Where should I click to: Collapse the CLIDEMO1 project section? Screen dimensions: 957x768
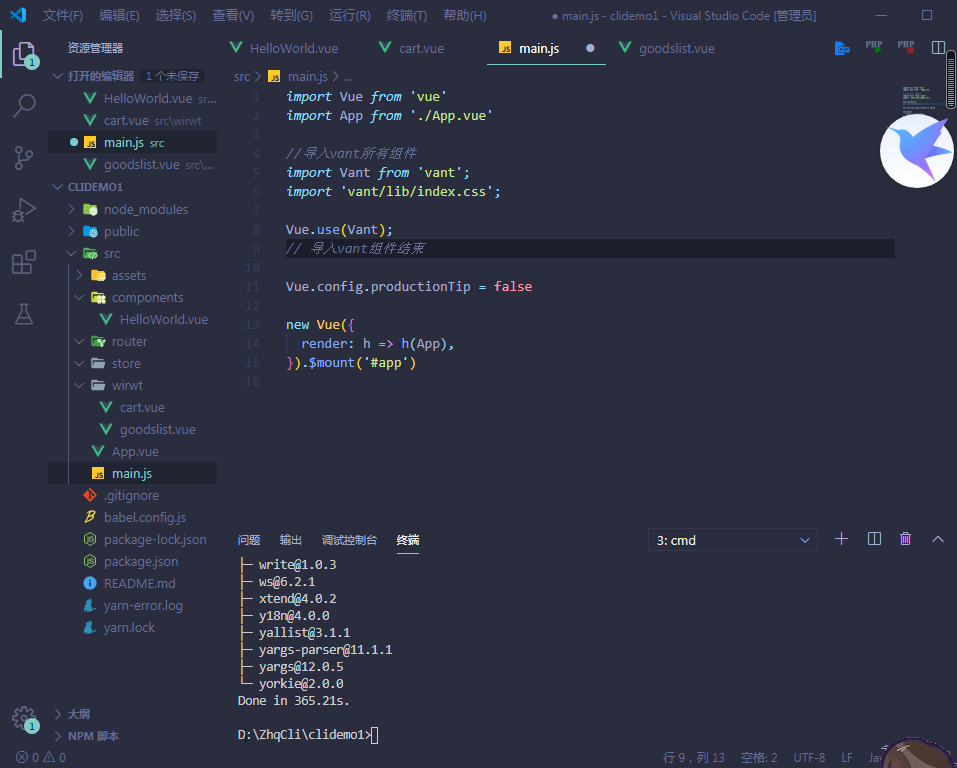point(57,187)
